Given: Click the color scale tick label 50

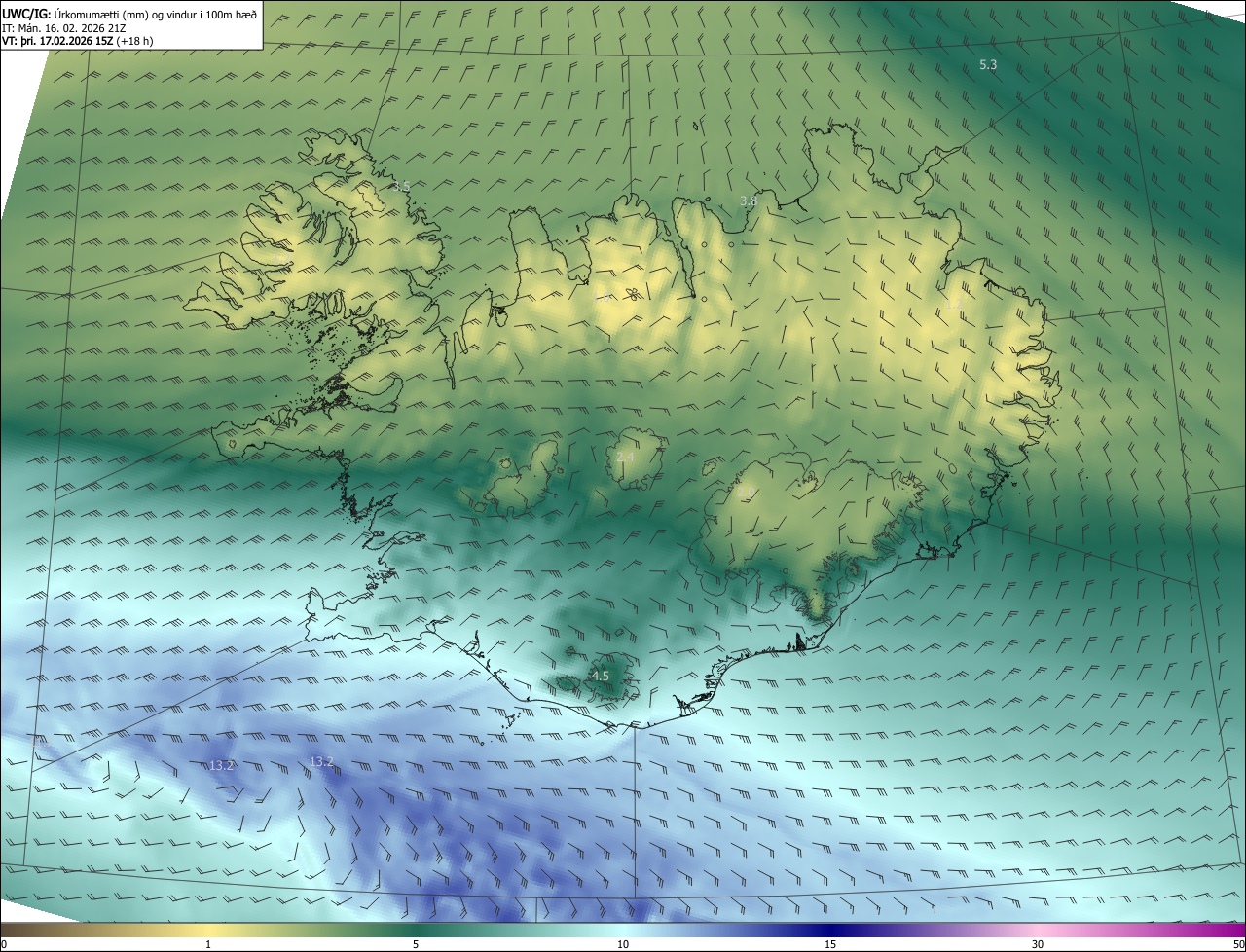Looking at the screenshot, I should click(x=1238, y=944).
